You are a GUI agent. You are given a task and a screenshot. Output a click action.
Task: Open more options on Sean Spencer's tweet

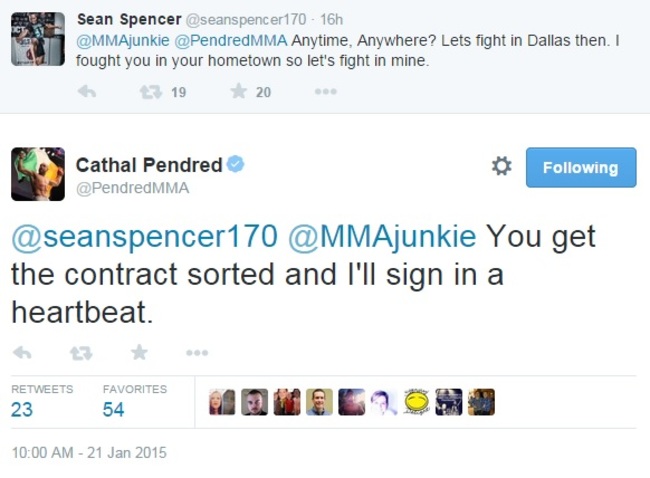(x=325, y=92)
